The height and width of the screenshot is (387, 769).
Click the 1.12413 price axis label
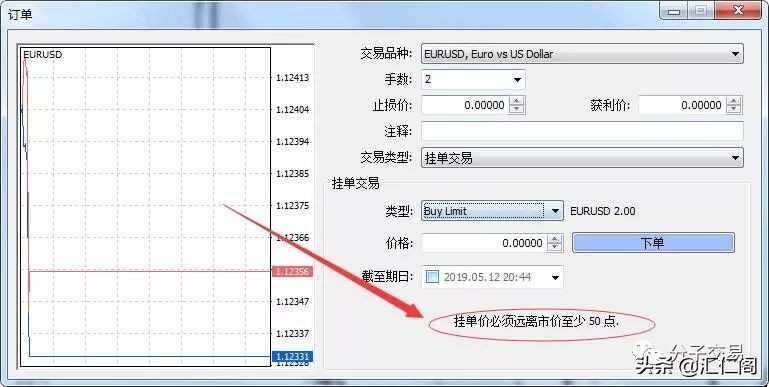pyautogui.click(x=292, y=77)
